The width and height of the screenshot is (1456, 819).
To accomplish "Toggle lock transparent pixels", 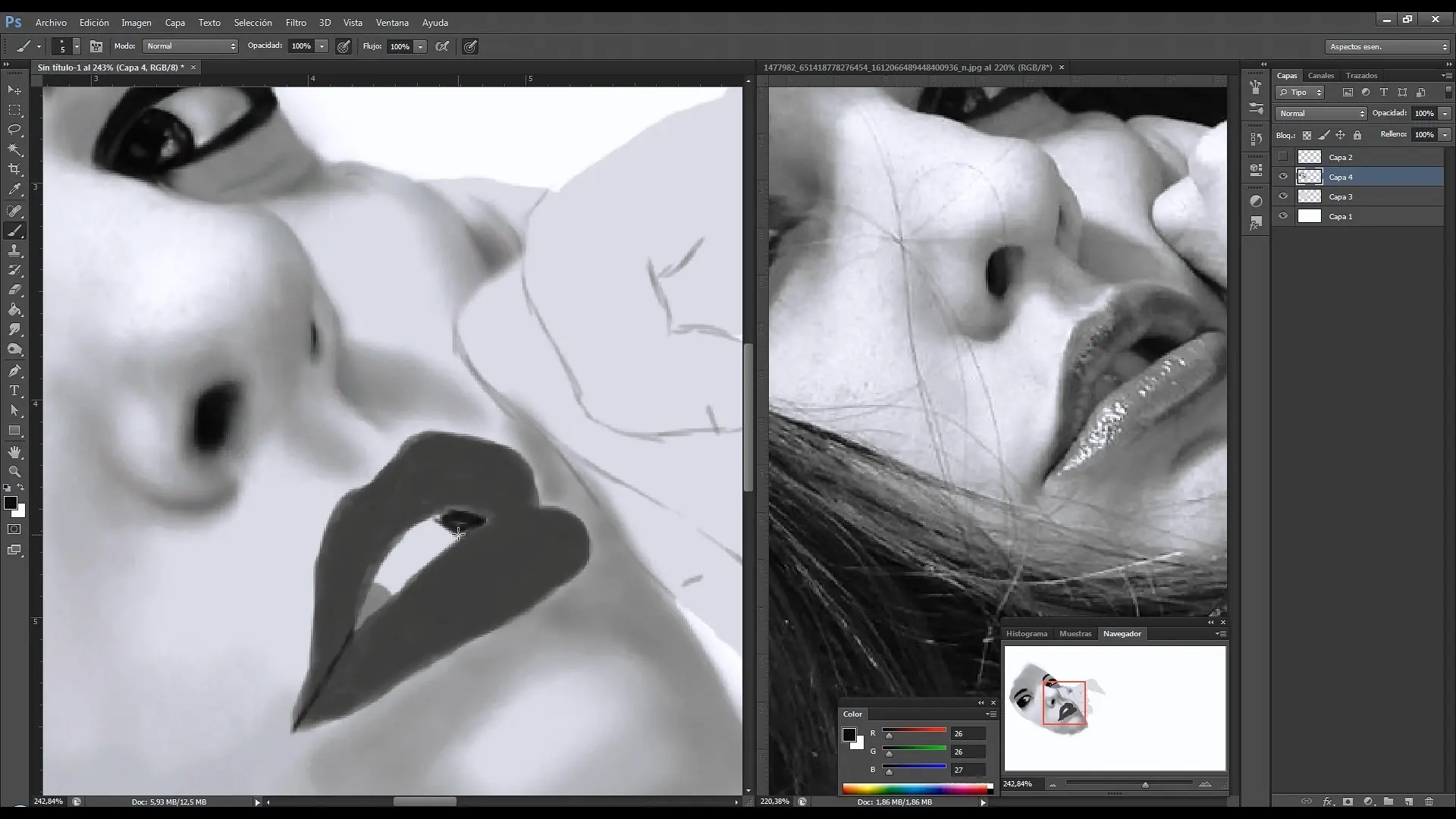I will coord(1307,135).
